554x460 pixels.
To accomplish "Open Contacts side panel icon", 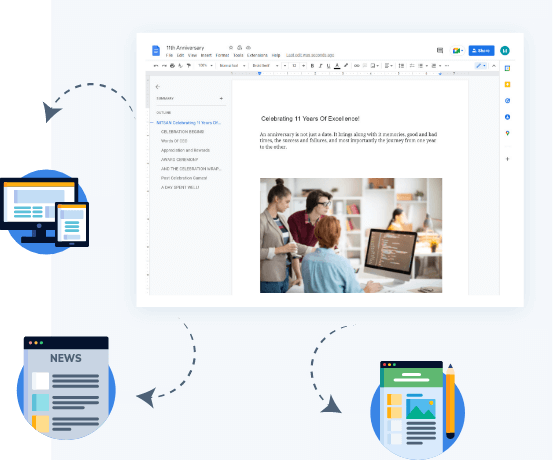I will point(507,117).
